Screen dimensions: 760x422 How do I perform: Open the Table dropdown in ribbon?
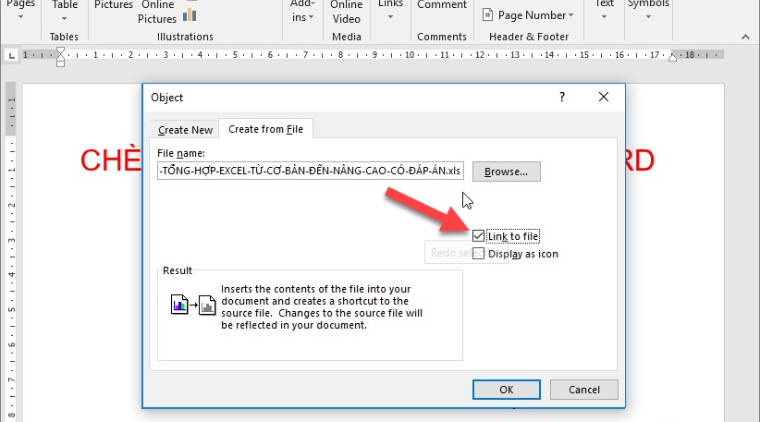coord(65,10)
